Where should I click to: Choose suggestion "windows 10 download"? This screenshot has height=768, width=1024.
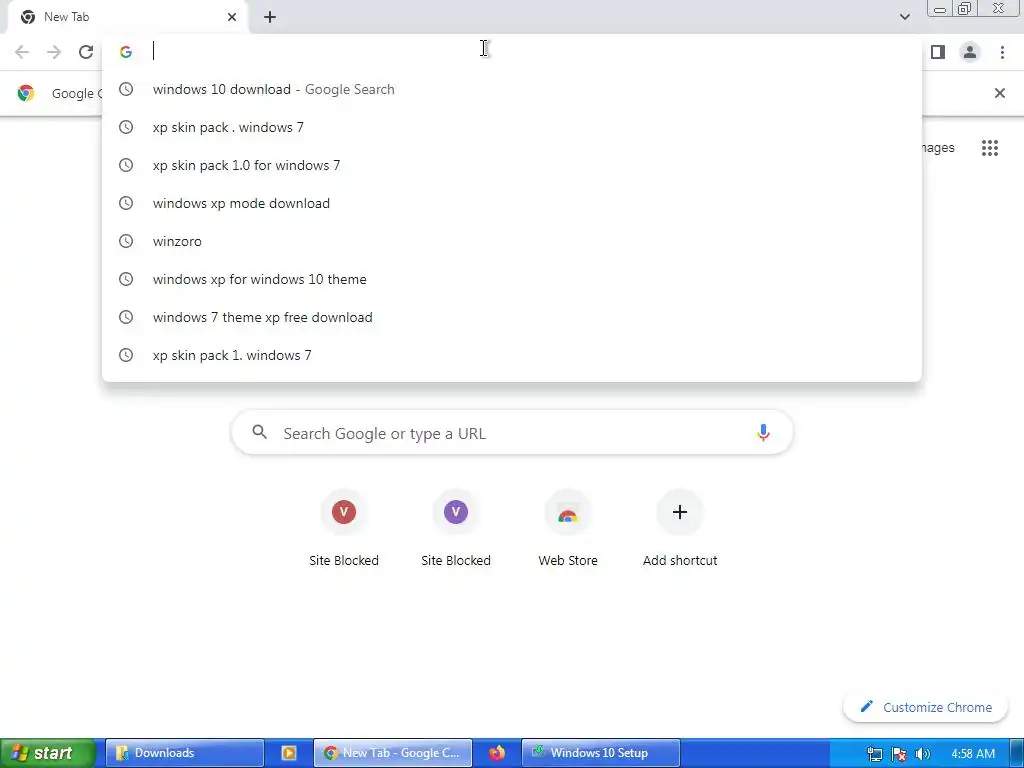point(512,89)
